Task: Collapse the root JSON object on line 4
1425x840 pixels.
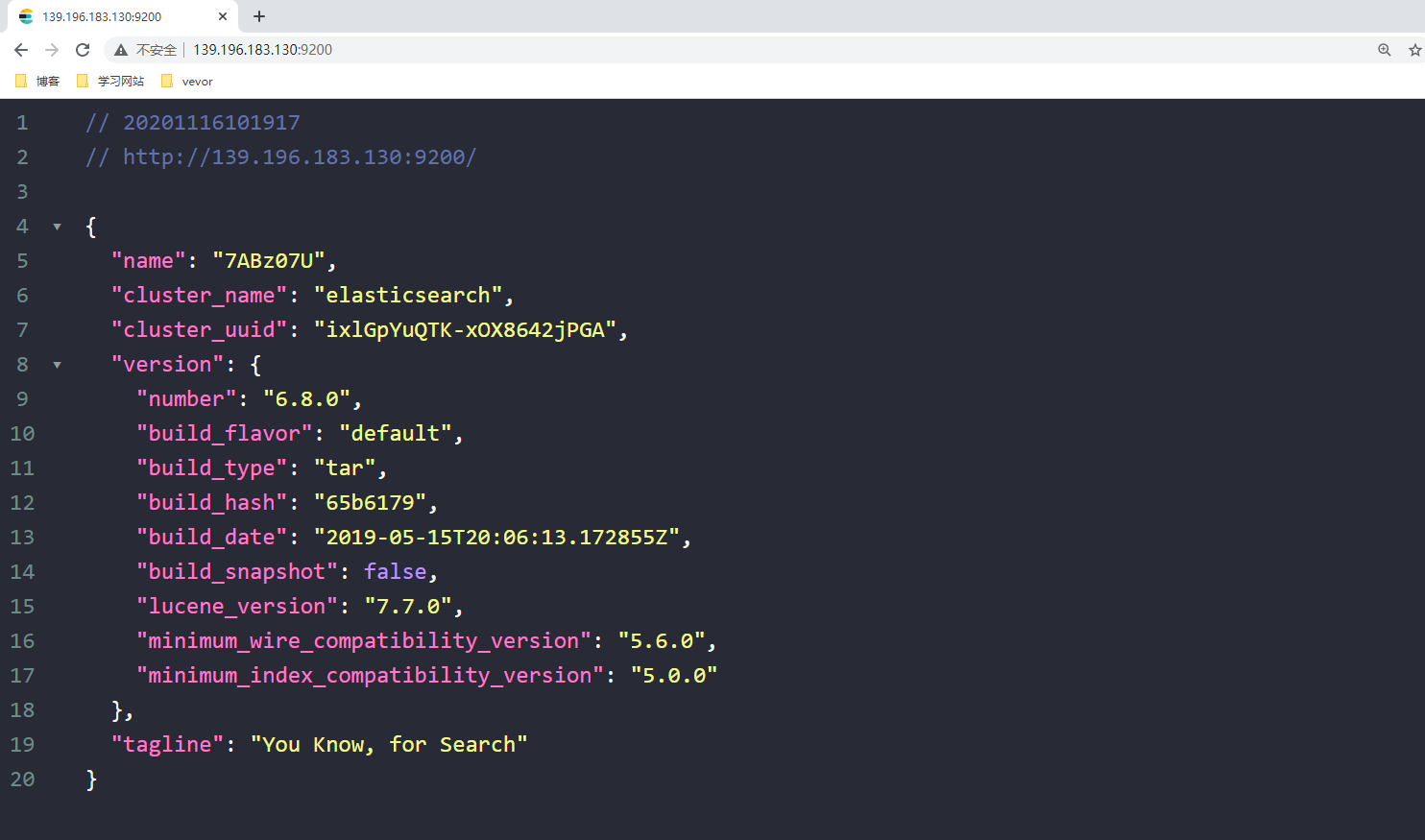Action: (57, 227)
